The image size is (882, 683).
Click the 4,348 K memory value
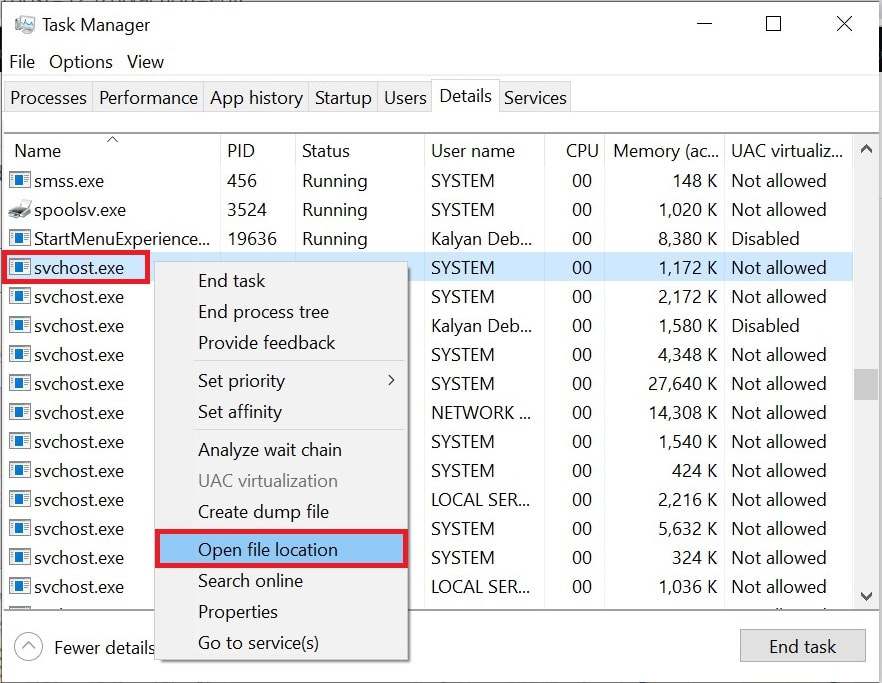687,354
